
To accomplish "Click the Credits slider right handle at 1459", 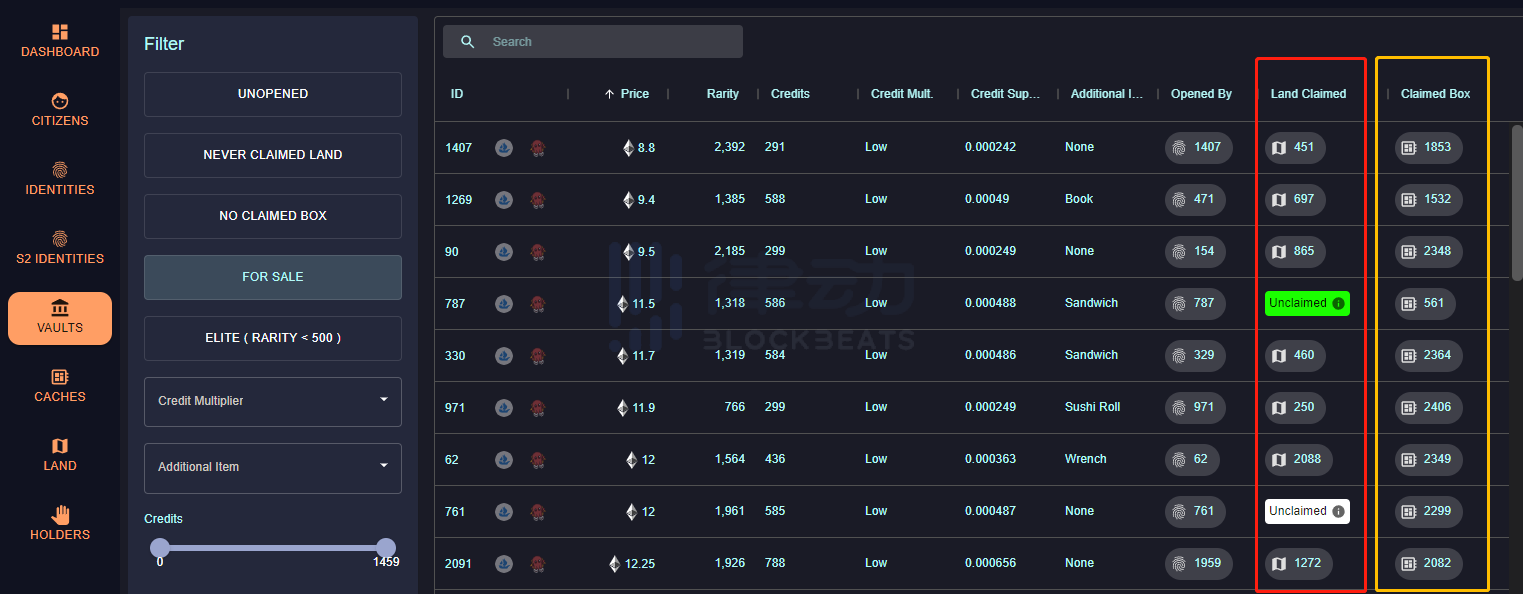I will coord(386,548).
